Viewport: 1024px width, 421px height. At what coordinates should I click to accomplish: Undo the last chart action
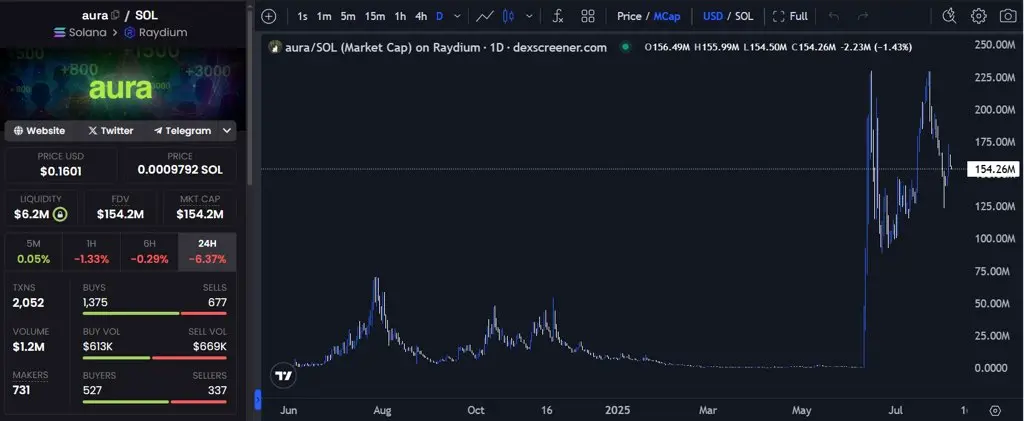833,16
